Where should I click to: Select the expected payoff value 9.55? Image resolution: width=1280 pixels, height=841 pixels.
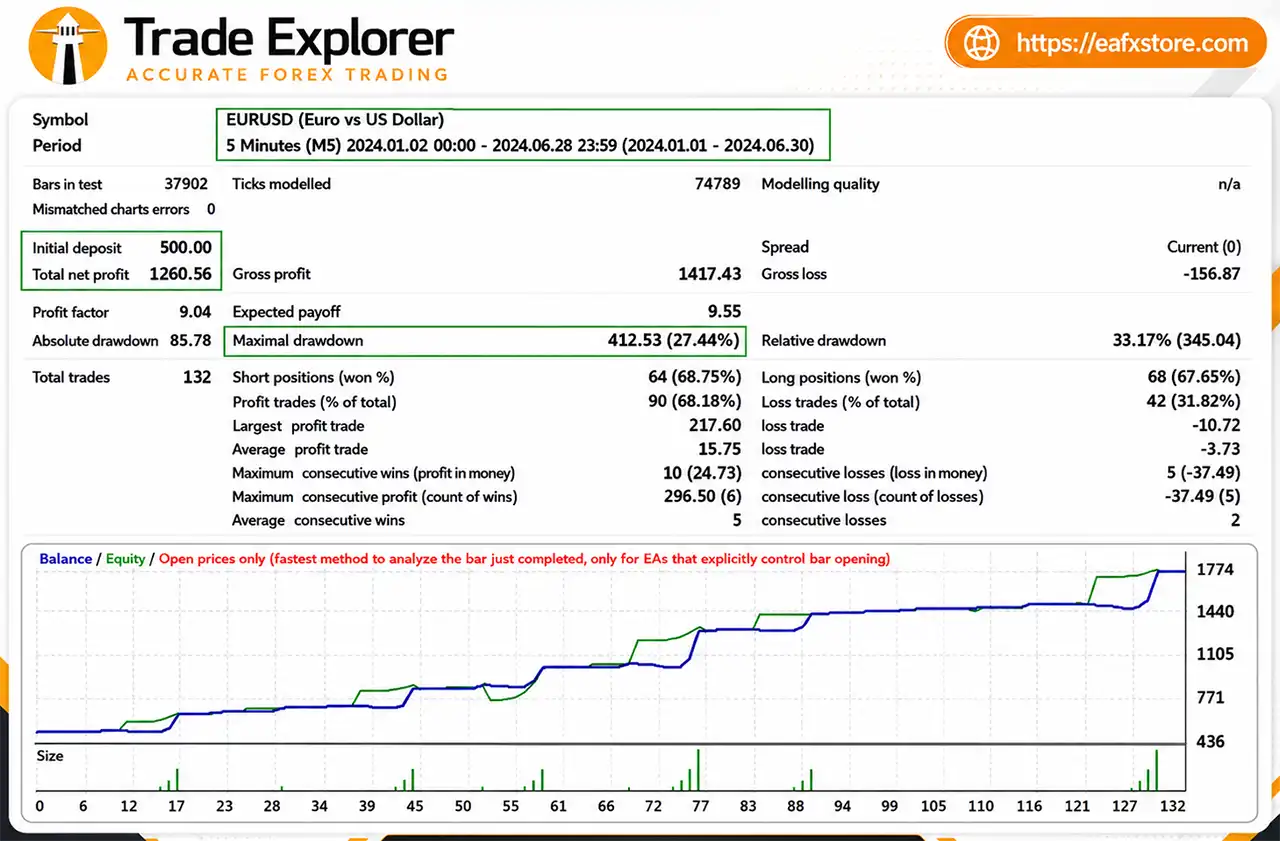coord(724,313)
